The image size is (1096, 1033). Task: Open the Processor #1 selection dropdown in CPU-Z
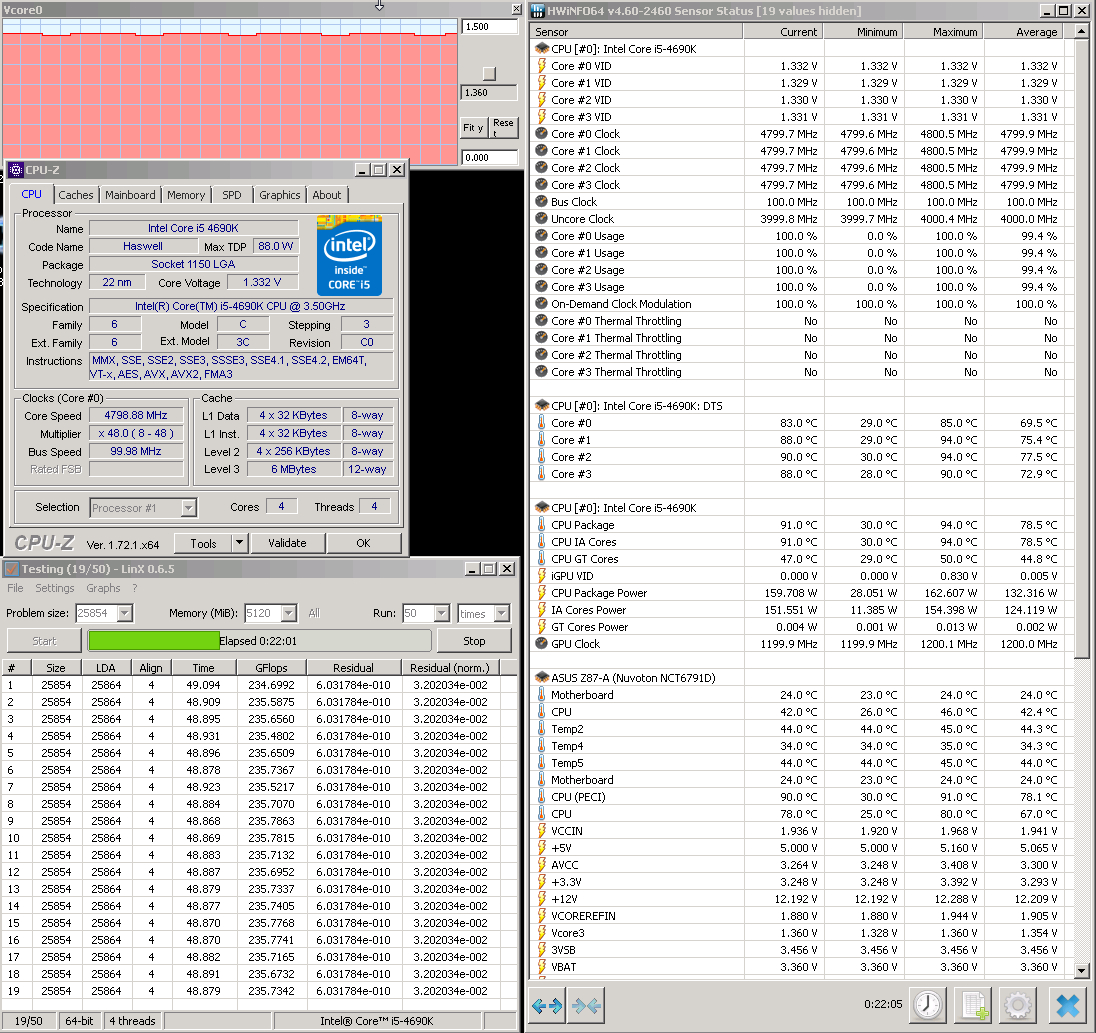pos(189,508)
